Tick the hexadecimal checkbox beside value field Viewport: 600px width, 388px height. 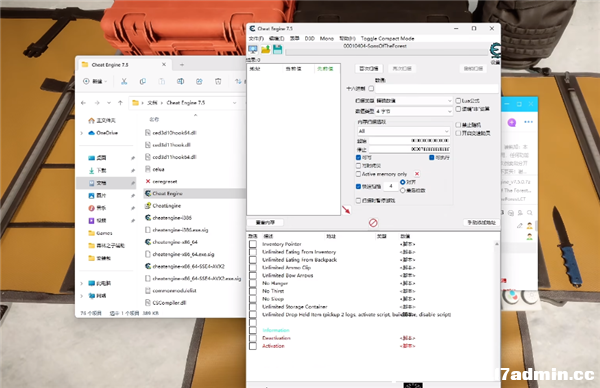371,88
